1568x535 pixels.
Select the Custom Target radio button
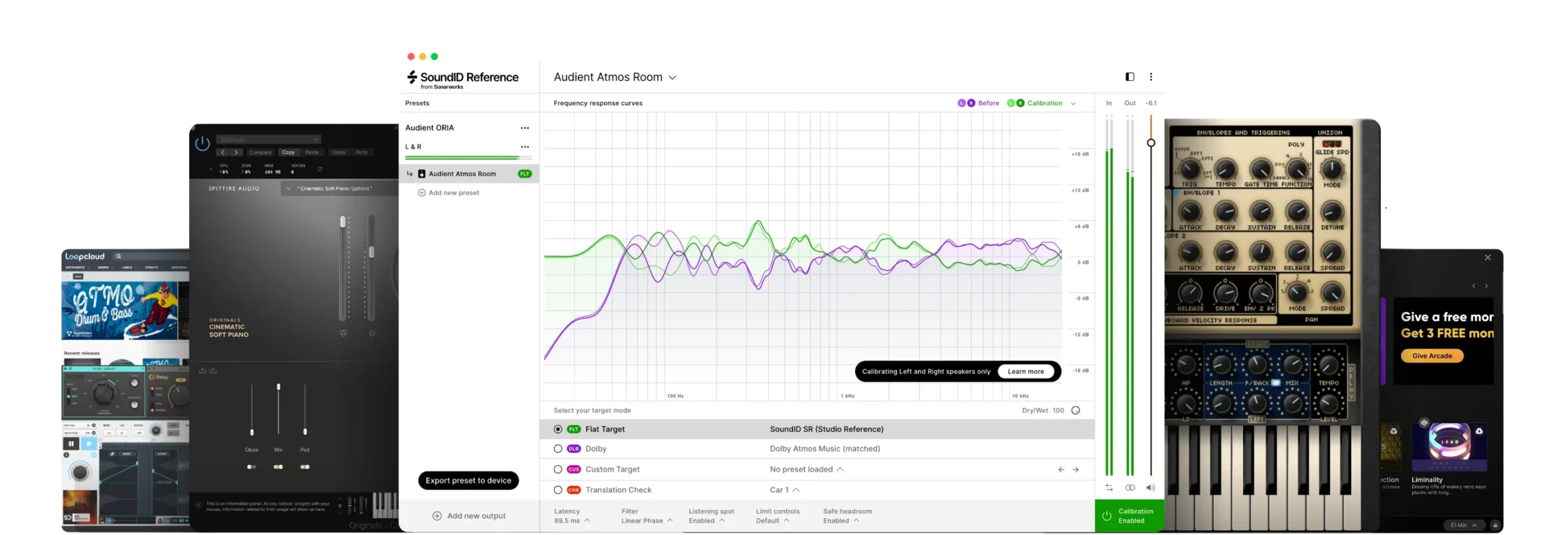tap(558, 469)
